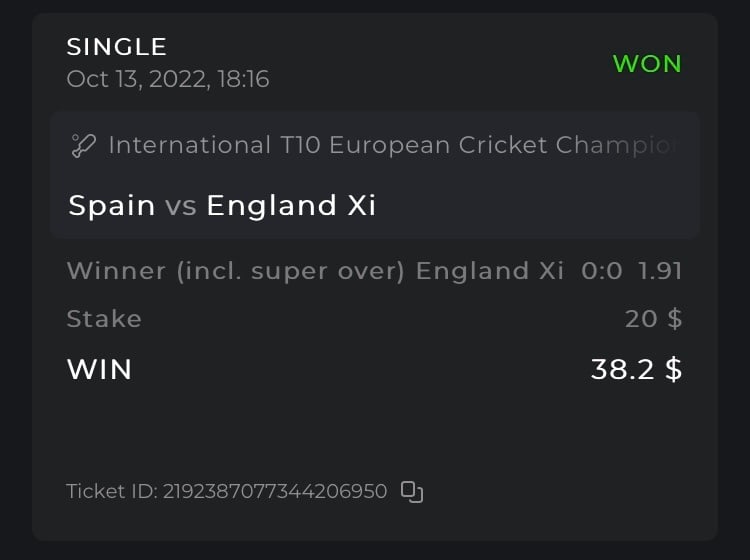The width and height of the screenshot is (750, 560).
Task: Click the 0:0 score indicator
Action: [601, 271]
